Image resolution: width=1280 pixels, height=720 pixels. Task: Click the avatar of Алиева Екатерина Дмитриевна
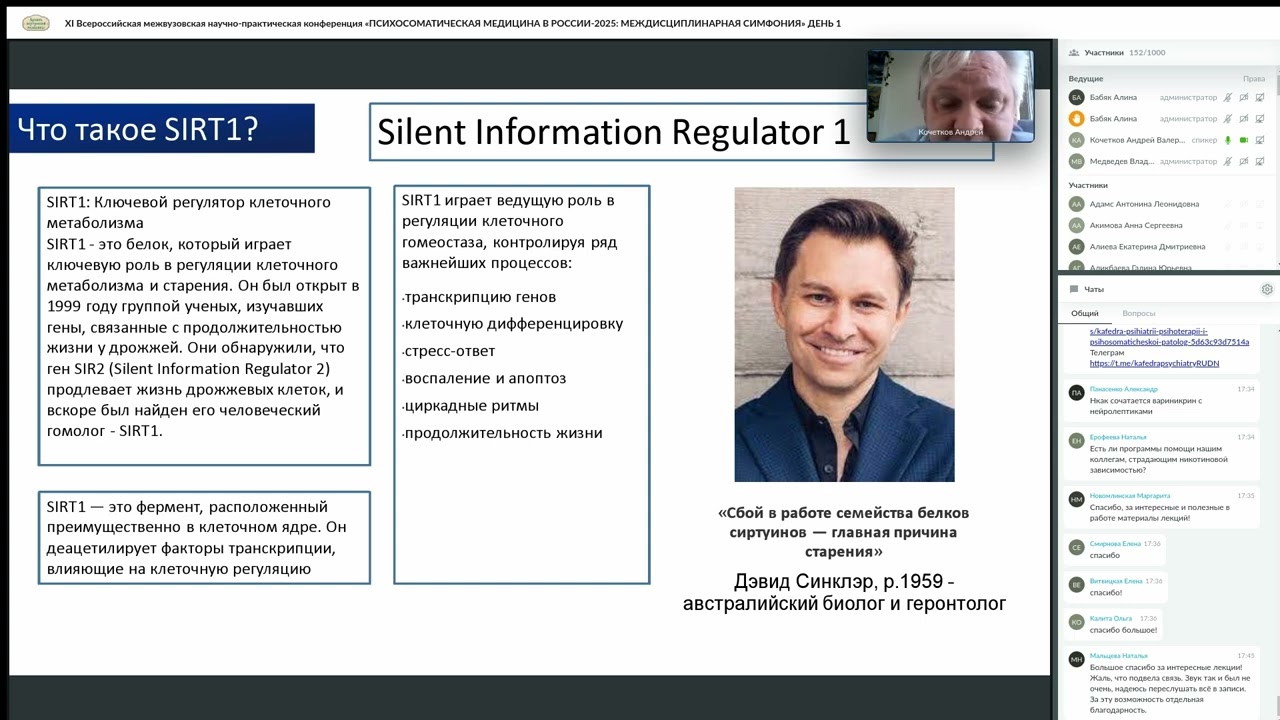(x=1076, y=246)
